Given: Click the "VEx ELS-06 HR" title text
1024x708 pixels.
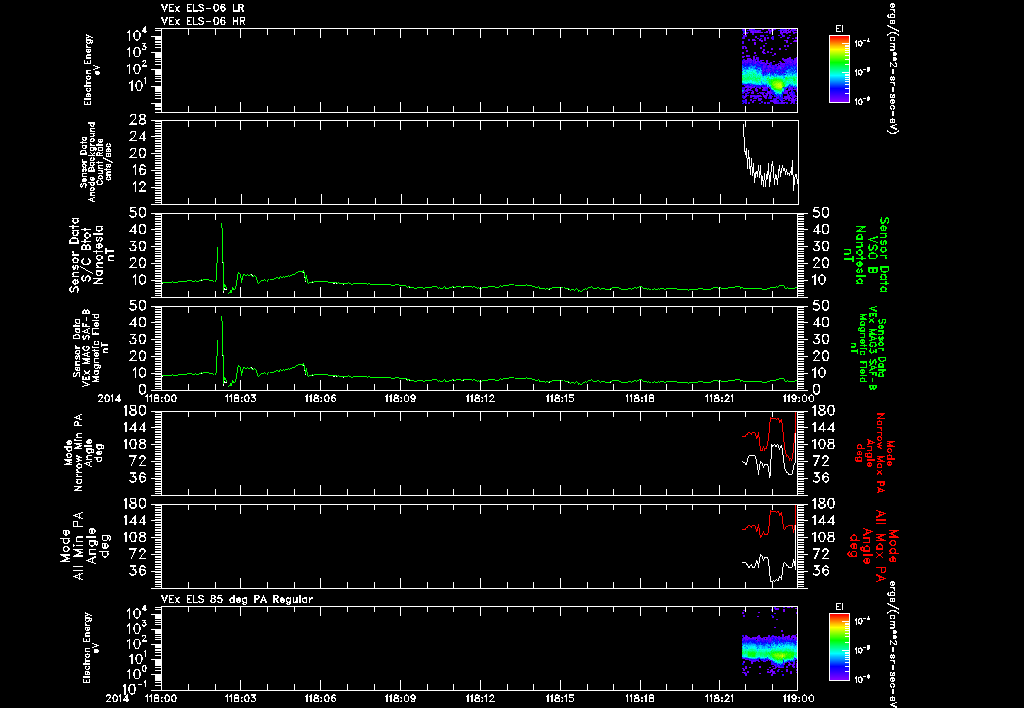Looking at the screenshot, I should pos(203,22).
